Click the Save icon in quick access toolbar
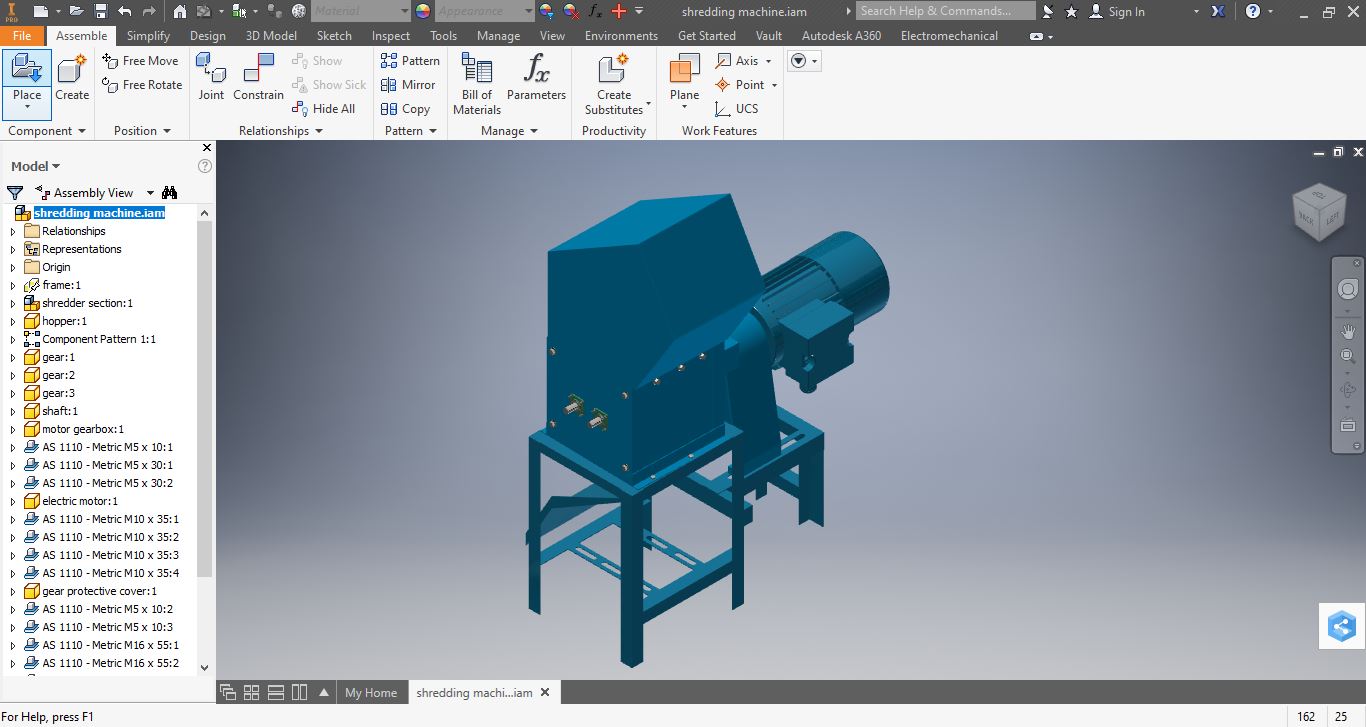Image resolution: width=1366 pixels, height=727 pixels. [101, 12]
